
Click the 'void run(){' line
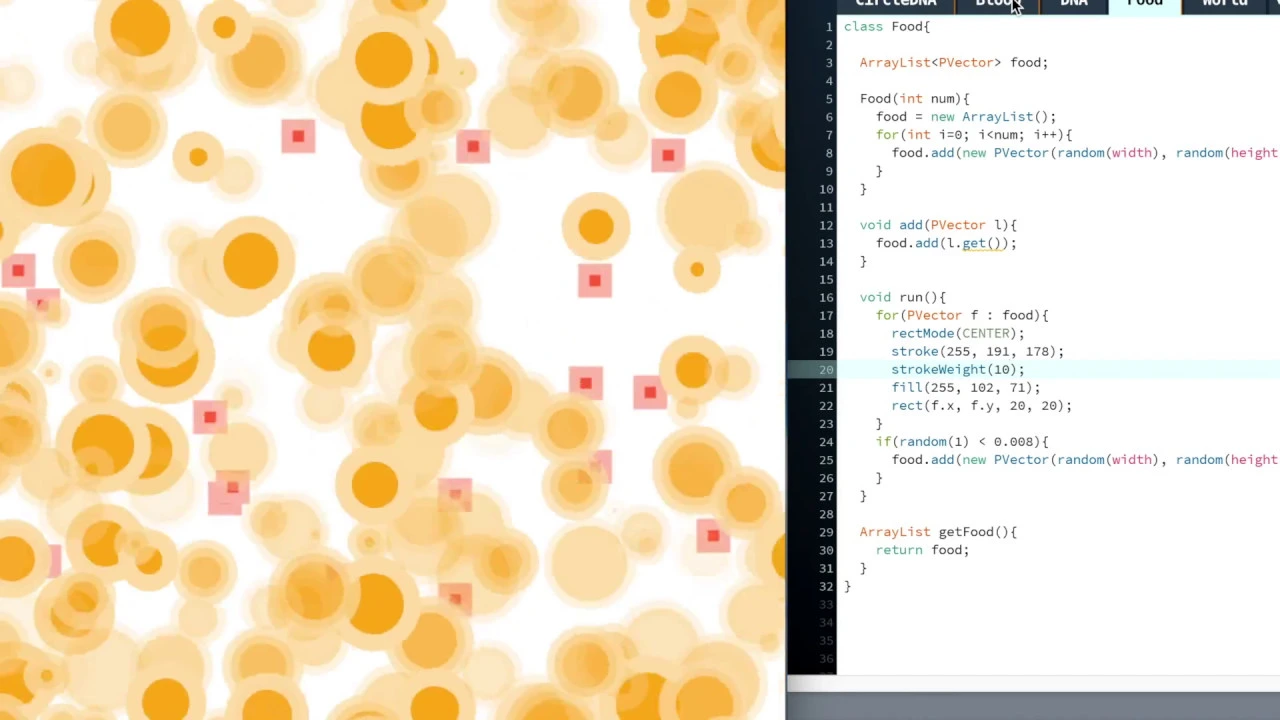902,297
